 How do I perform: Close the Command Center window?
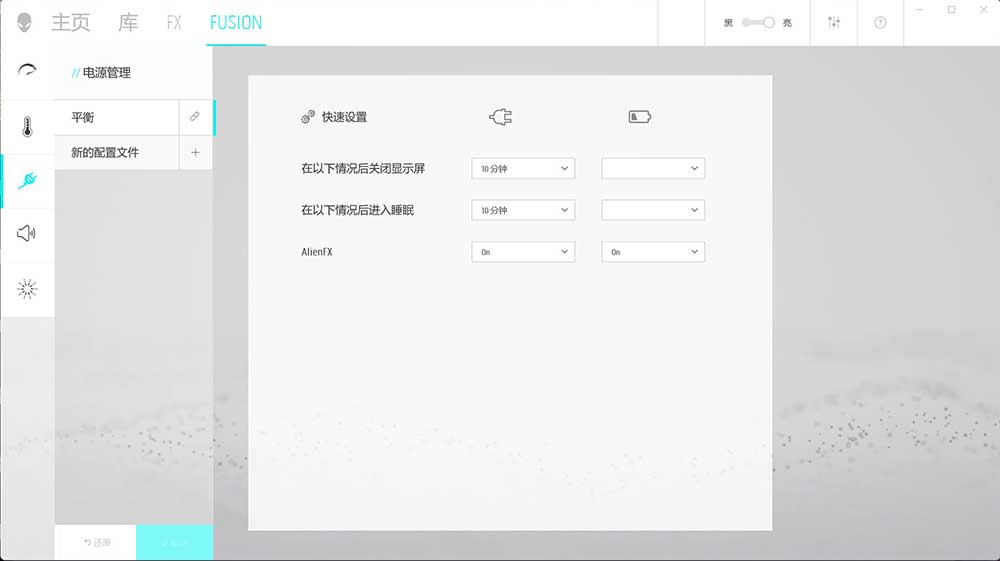pos(983,10)
